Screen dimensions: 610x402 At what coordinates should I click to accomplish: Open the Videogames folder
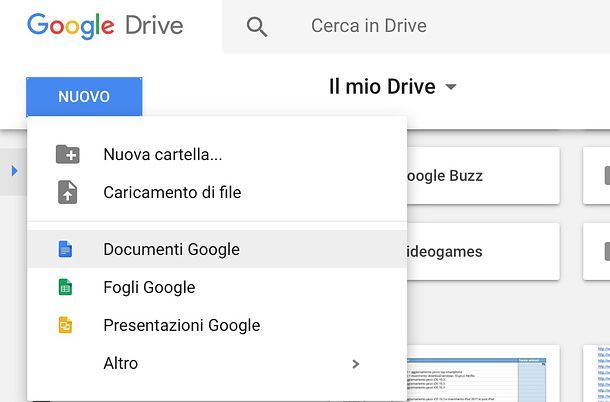point(483,251)
